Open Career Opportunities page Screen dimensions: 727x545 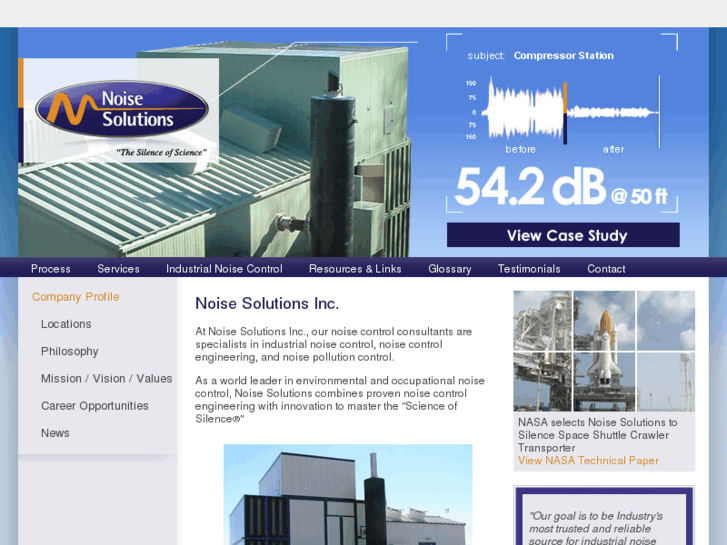coord(95,406)
